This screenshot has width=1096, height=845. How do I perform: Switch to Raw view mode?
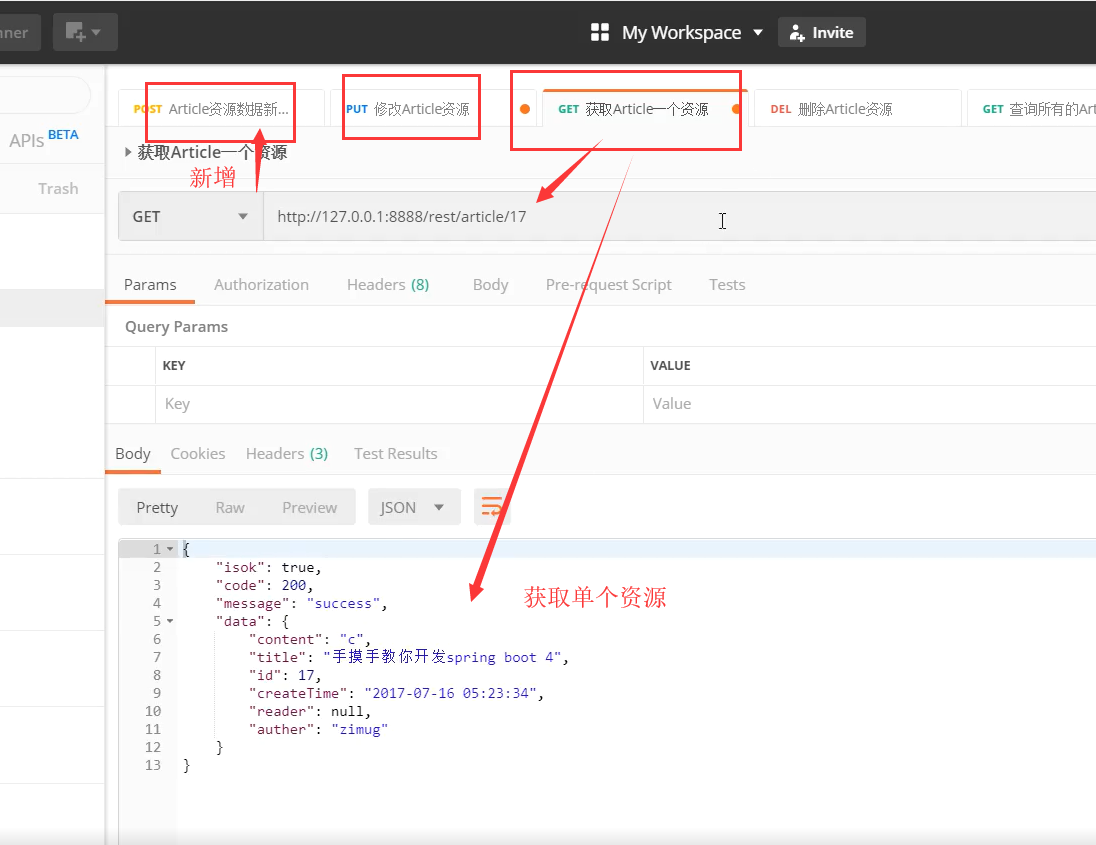point(230,507)
